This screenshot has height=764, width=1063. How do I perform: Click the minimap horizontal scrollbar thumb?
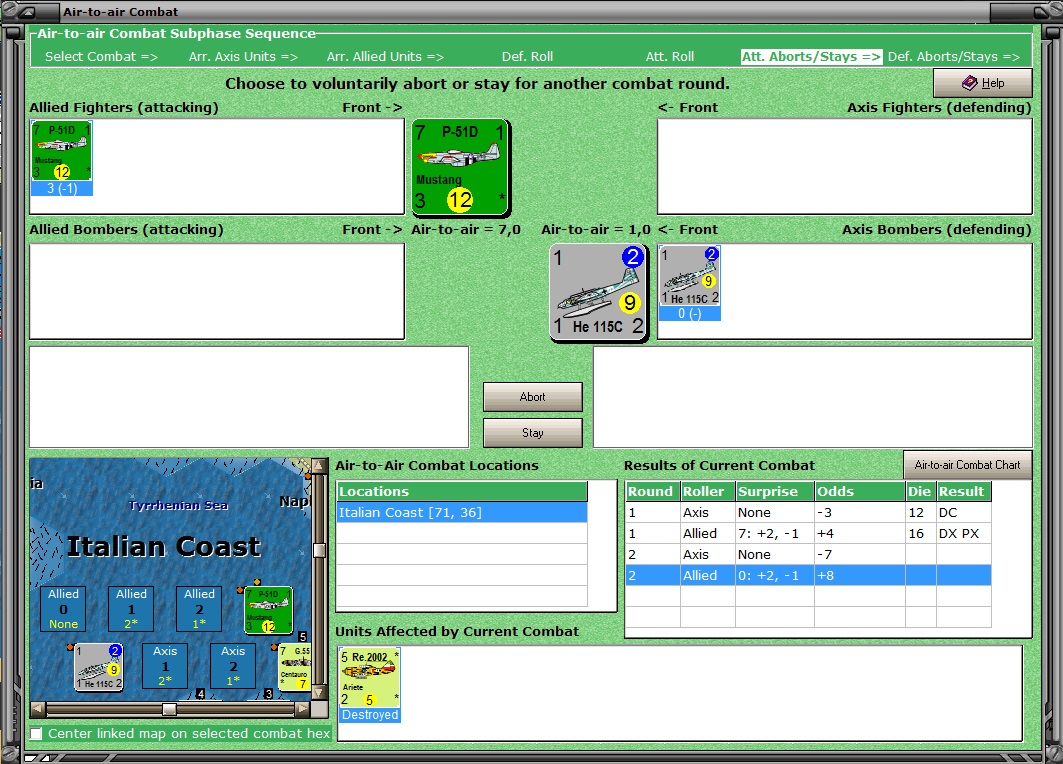(x=169, y=709)
